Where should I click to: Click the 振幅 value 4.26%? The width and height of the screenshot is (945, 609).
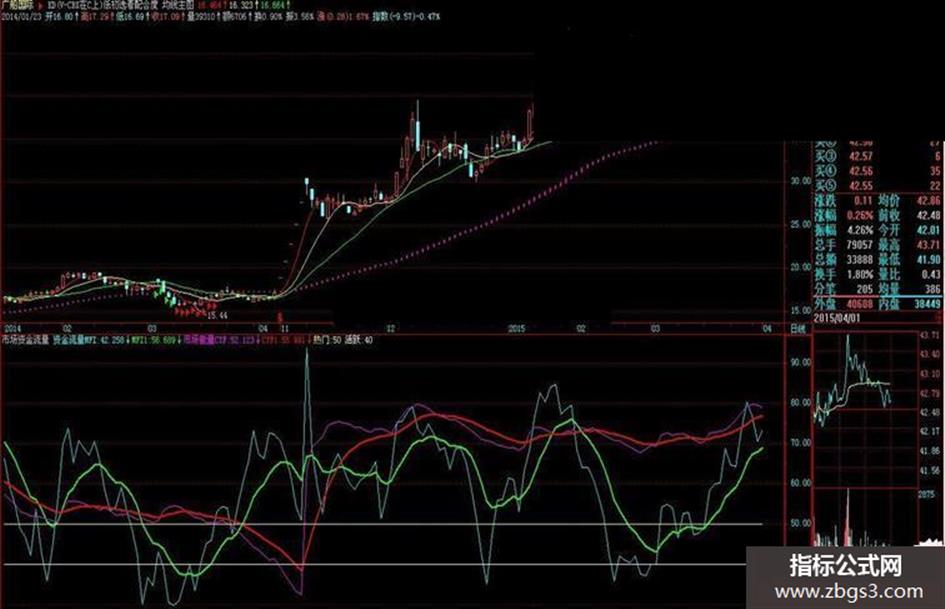(x=860, y=230)
